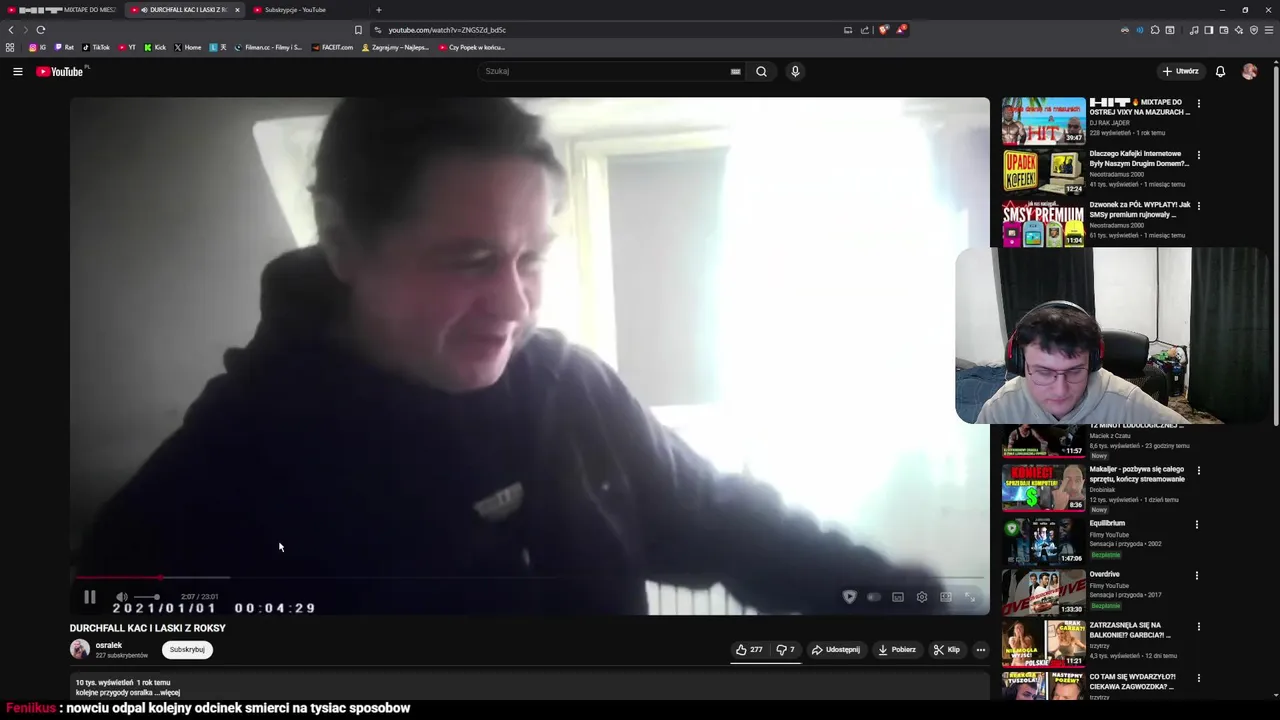The height and width of the screenshot is (720, 1280).
Task: Click the Pobierz download button
Action: pyautogui.click(x=897, y=649)
